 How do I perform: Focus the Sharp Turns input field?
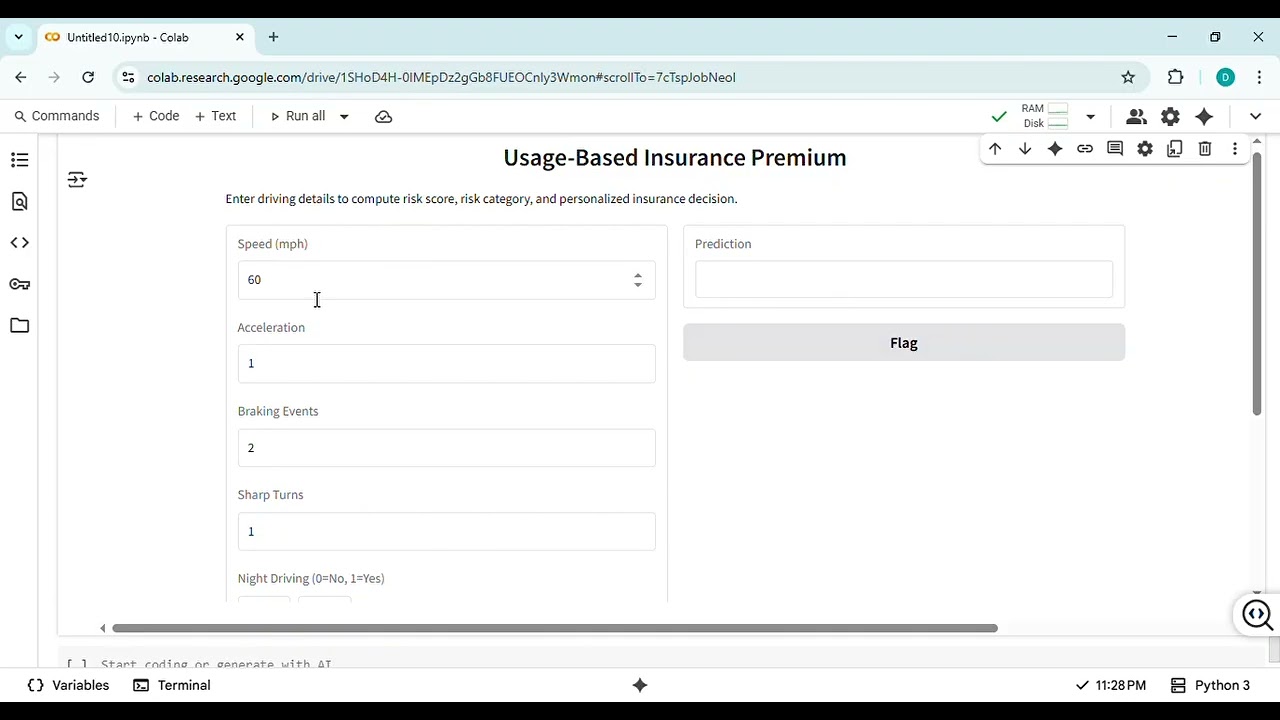click(446, 531)
